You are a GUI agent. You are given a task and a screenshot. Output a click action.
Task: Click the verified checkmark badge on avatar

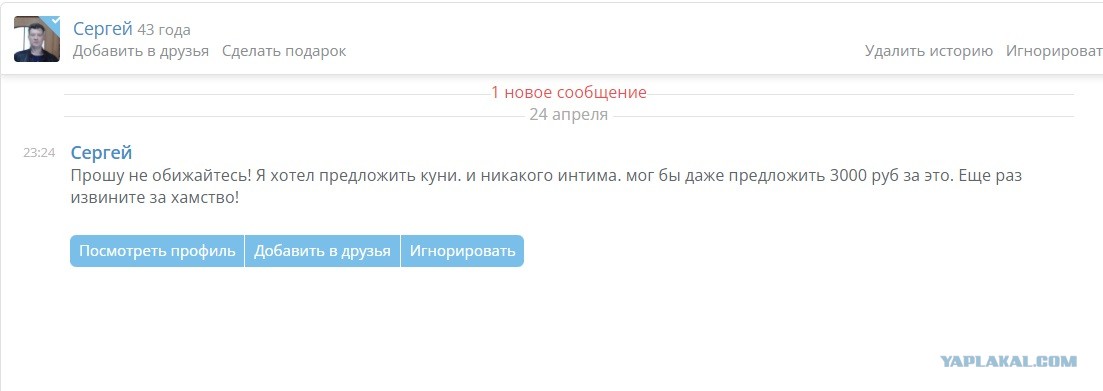pos(53,22)
